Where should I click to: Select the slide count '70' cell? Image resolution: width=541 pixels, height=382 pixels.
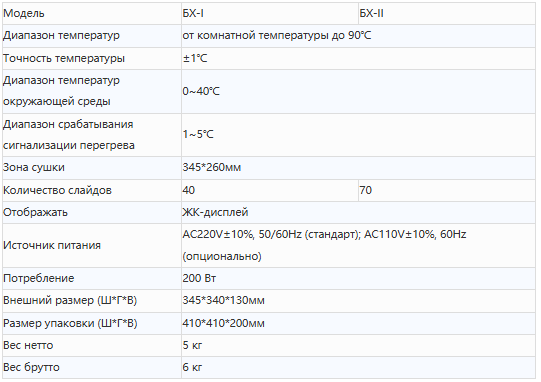(x=447, y=190)
